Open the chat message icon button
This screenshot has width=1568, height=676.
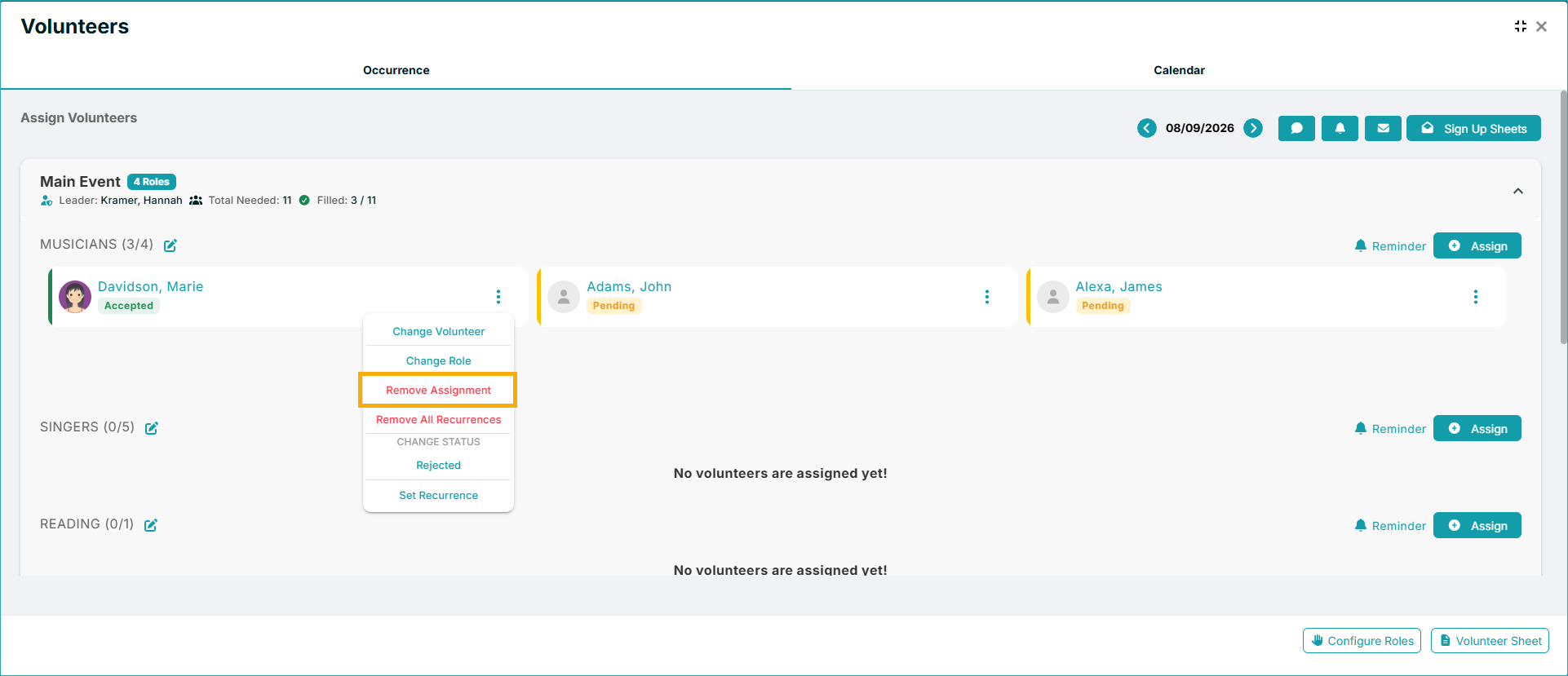coord(1296,128)
